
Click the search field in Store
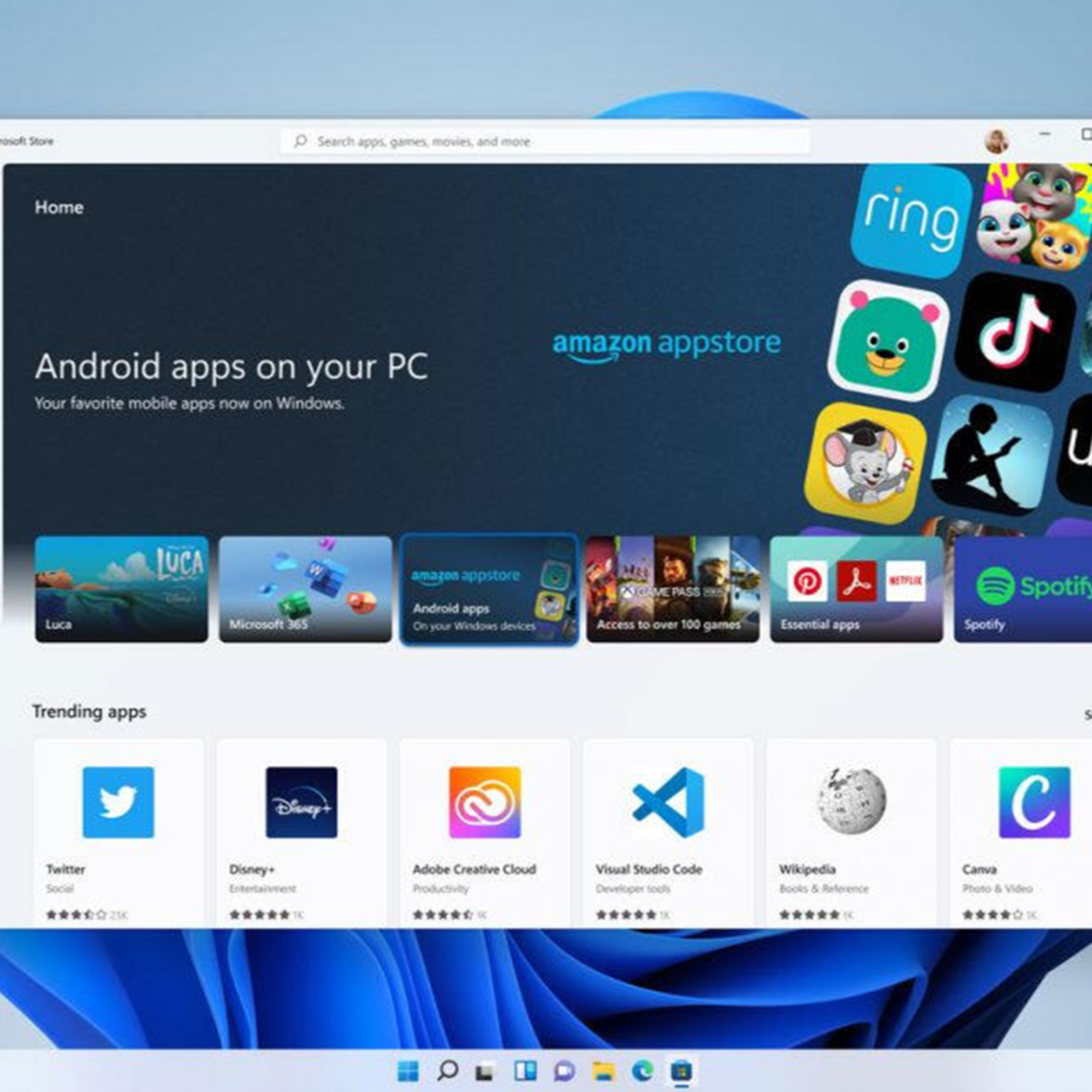point(545,141)
